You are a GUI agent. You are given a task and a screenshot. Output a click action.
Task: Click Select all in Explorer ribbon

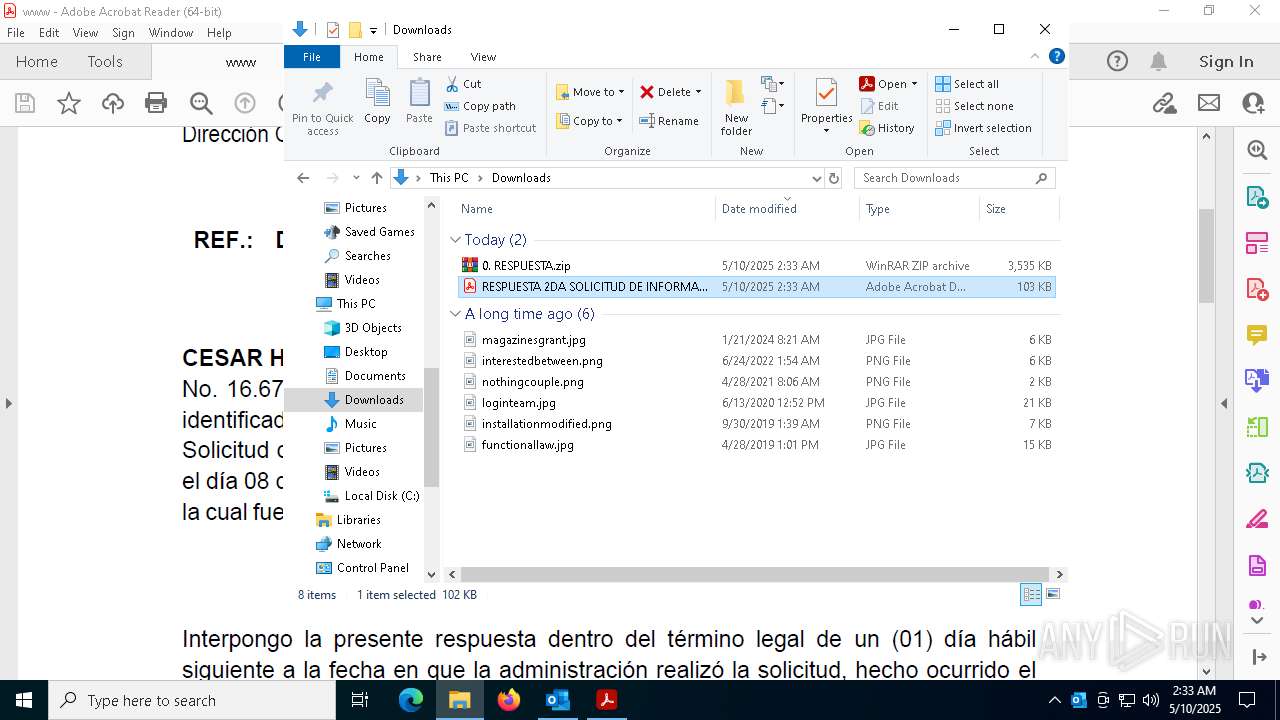click(967, 84)
